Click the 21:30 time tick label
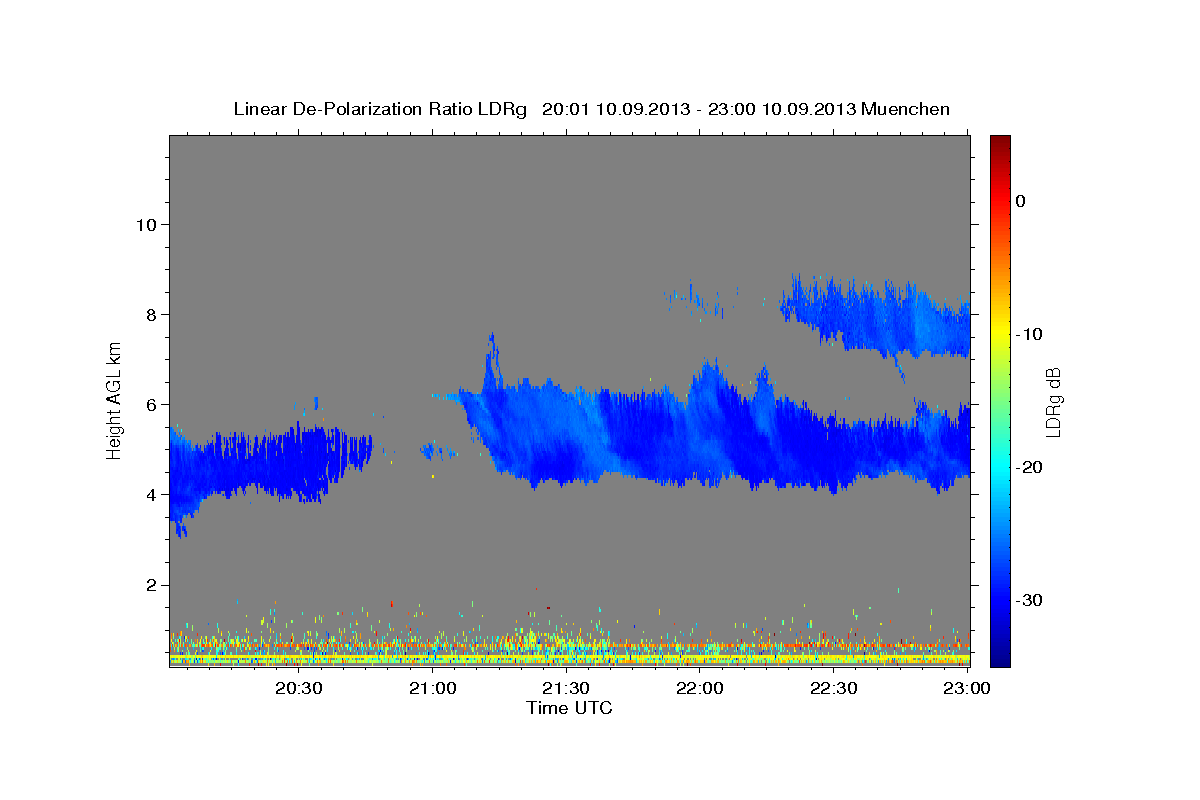Screen dimensions: 1200x800 (x=566, y=689)
